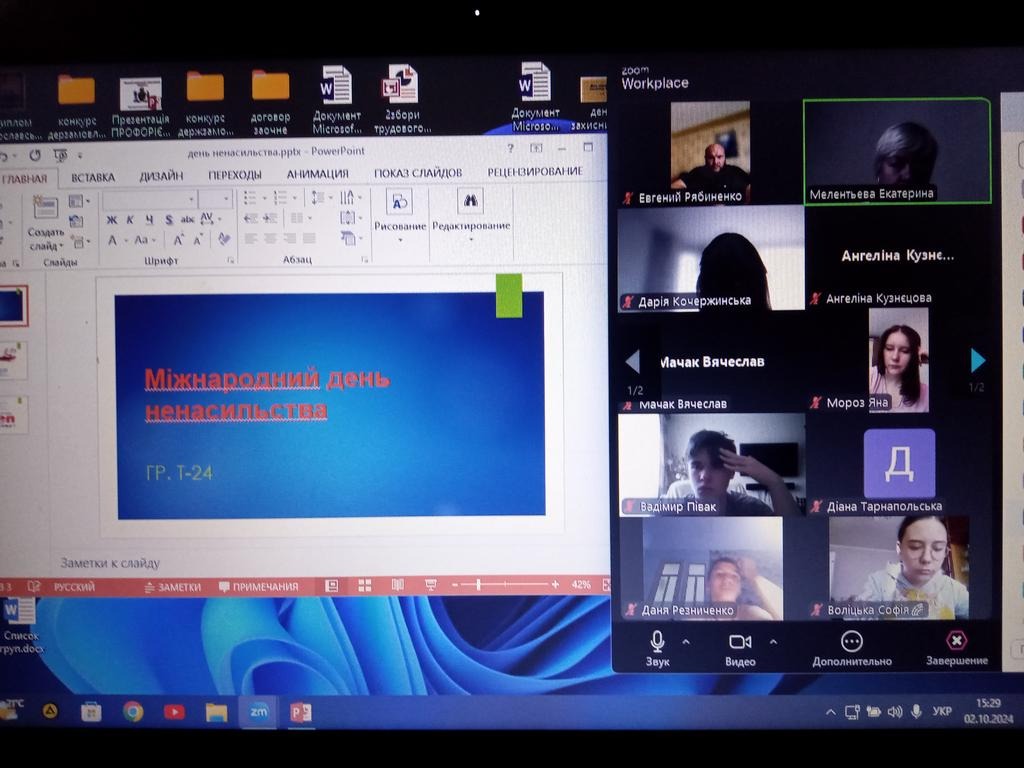
Task: Click the Italic (К) formatting icon
Action: pos(130,220)
